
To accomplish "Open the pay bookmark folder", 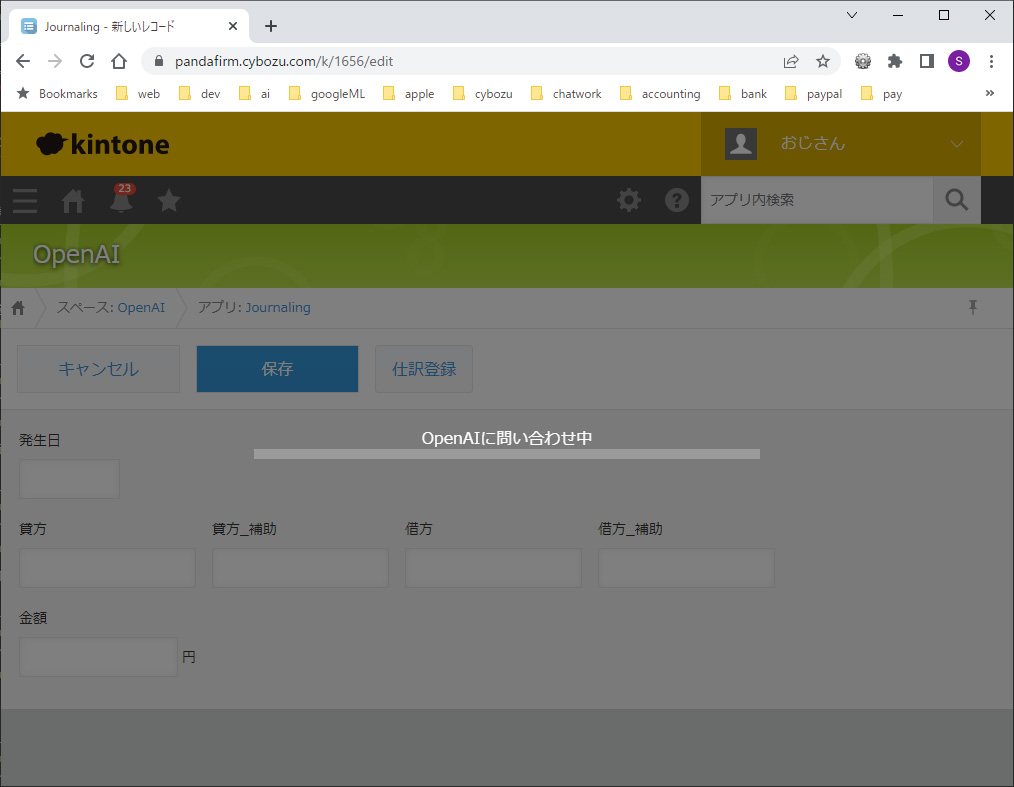I will 881,94.
